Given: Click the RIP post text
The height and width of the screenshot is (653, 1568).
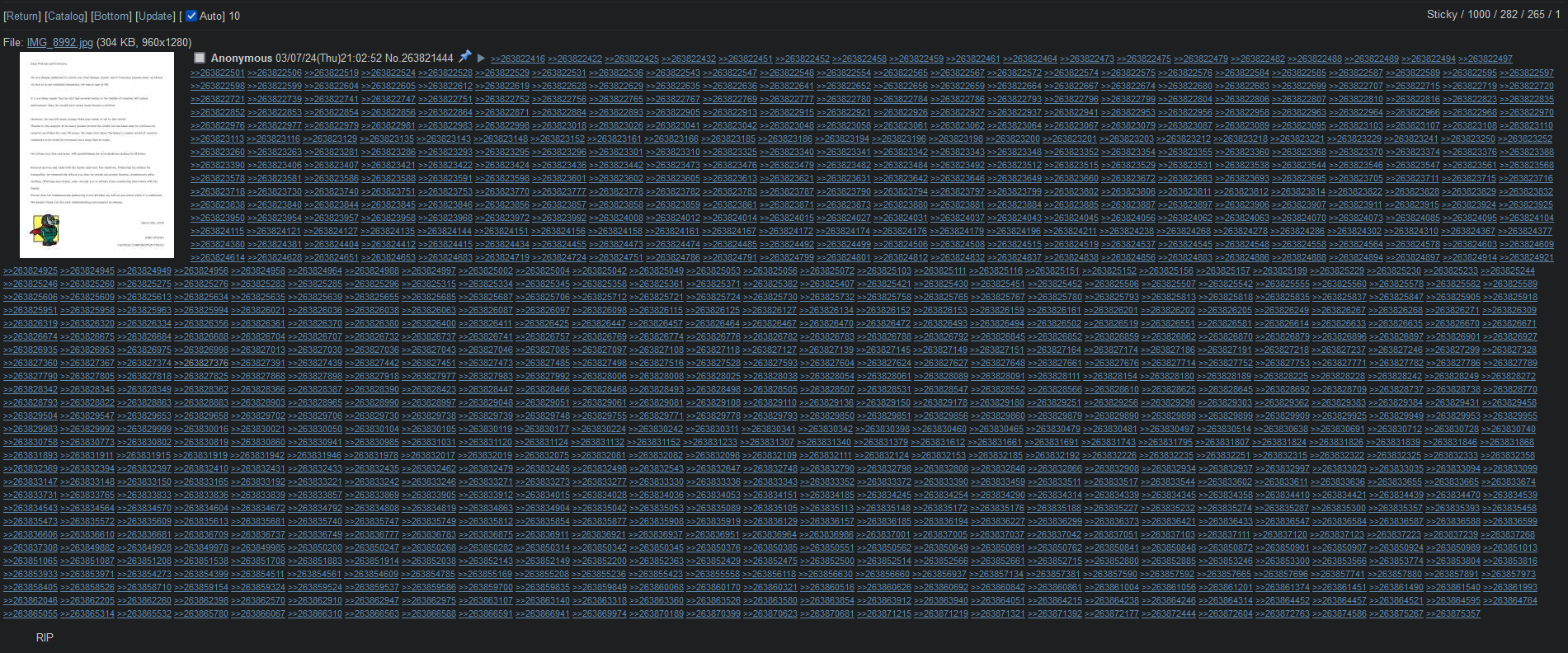Looking at the screenshot, I should (45, 637).
